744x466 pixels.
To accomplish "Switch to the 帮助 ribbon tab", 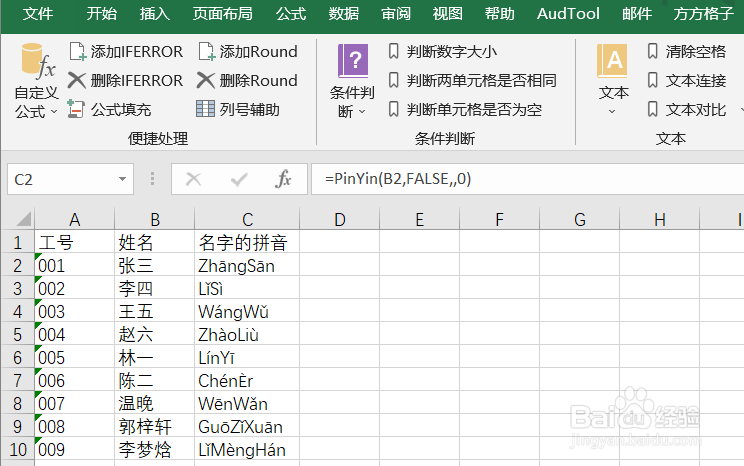I will (500, 13).
